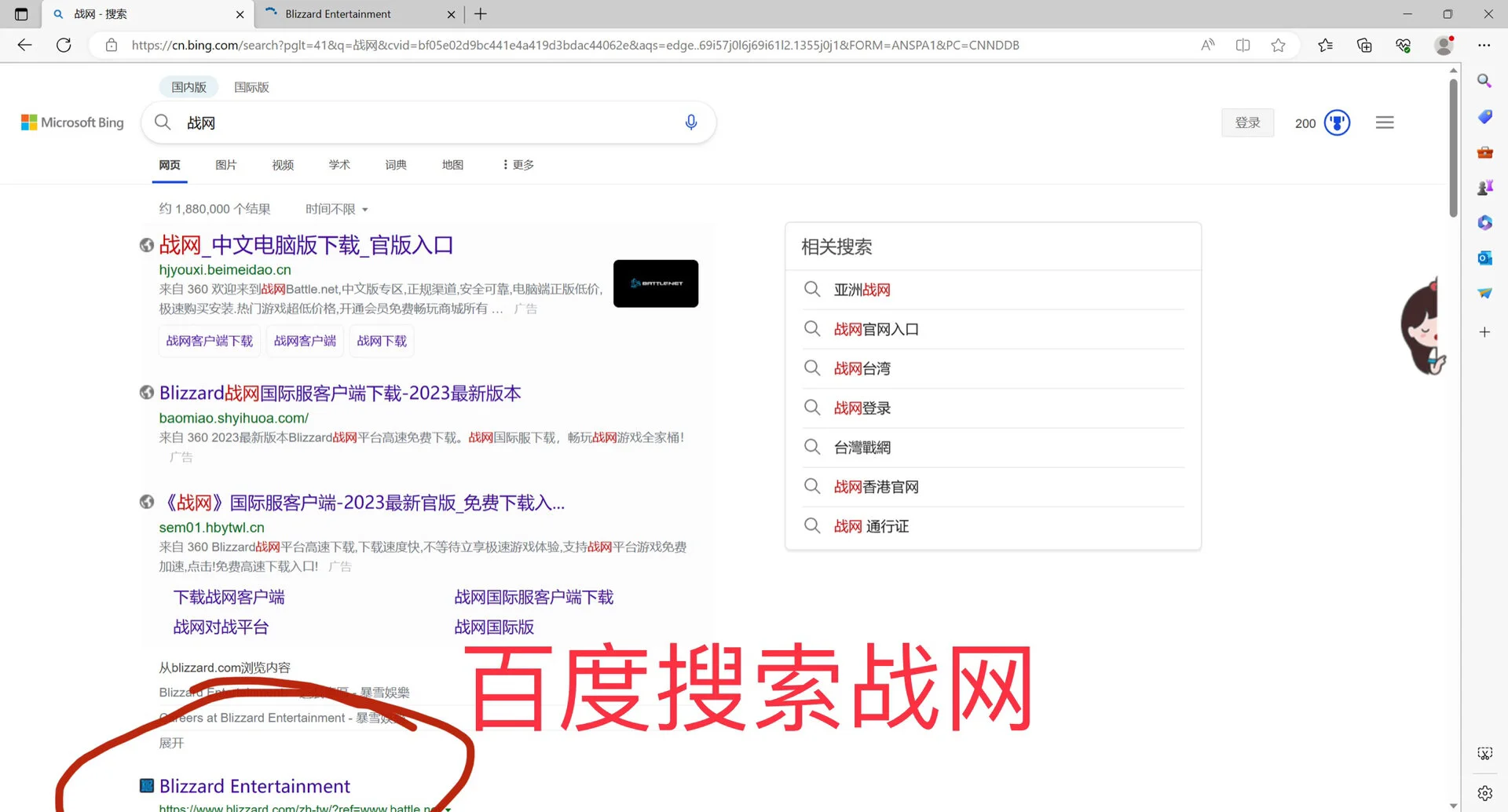
Task: Search related term 战网登录
Action: [x=862, y=408]
